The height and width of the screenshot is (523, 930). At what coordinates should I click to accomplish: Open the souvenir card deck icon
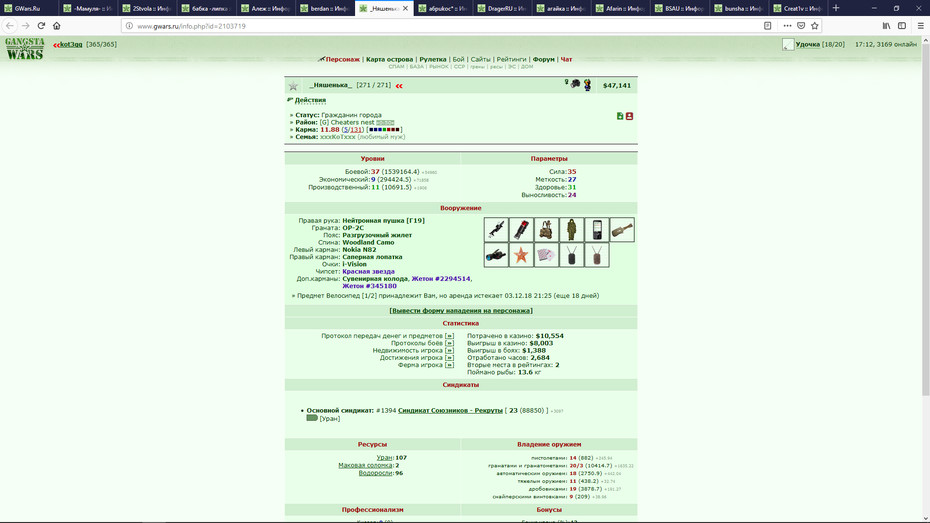pos(546,255)
